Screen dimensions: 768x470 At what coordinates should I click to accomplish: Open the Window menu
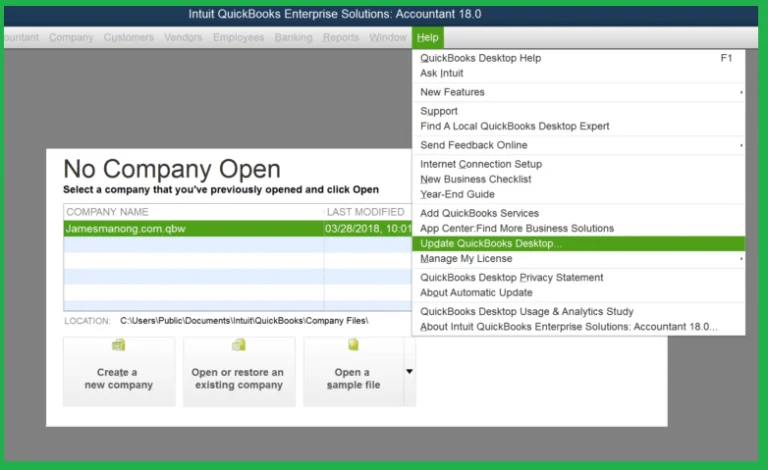click(388, 37)
